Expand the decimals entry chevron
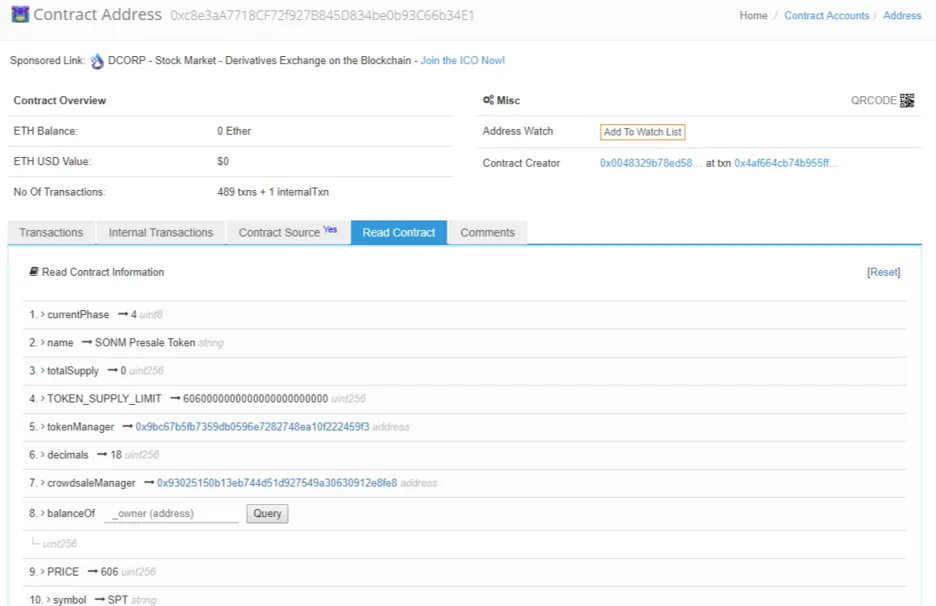The height and width of the screenshot is (606, 936). pyautogui.click(x=43, y=454)
